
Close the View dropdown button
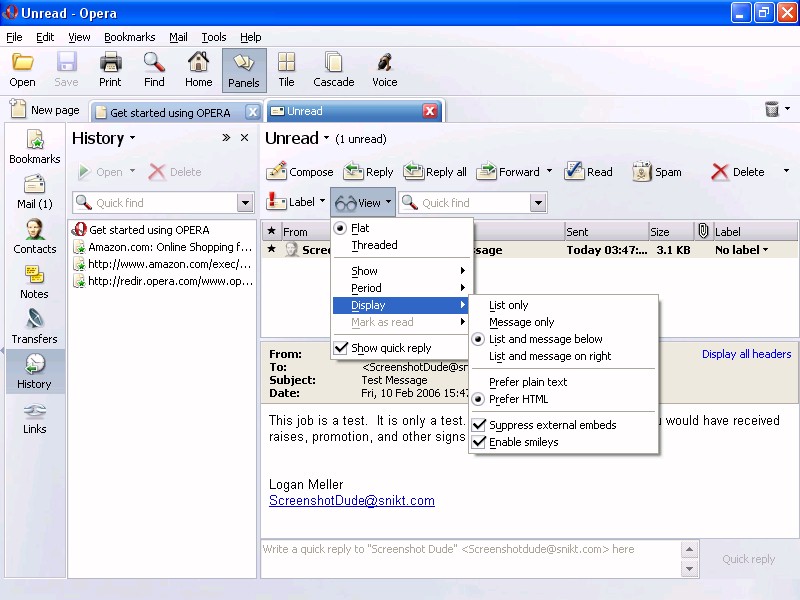pos(363,203)
